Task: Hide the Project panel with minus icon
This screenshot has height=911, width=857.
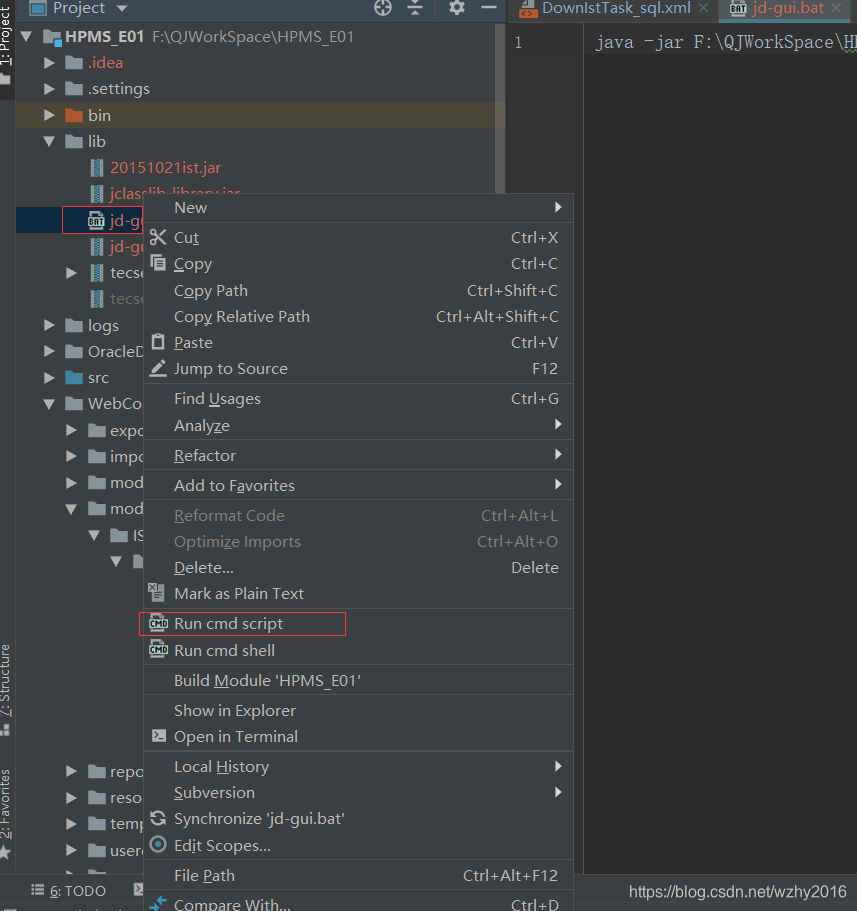Action: coord(489,8)
